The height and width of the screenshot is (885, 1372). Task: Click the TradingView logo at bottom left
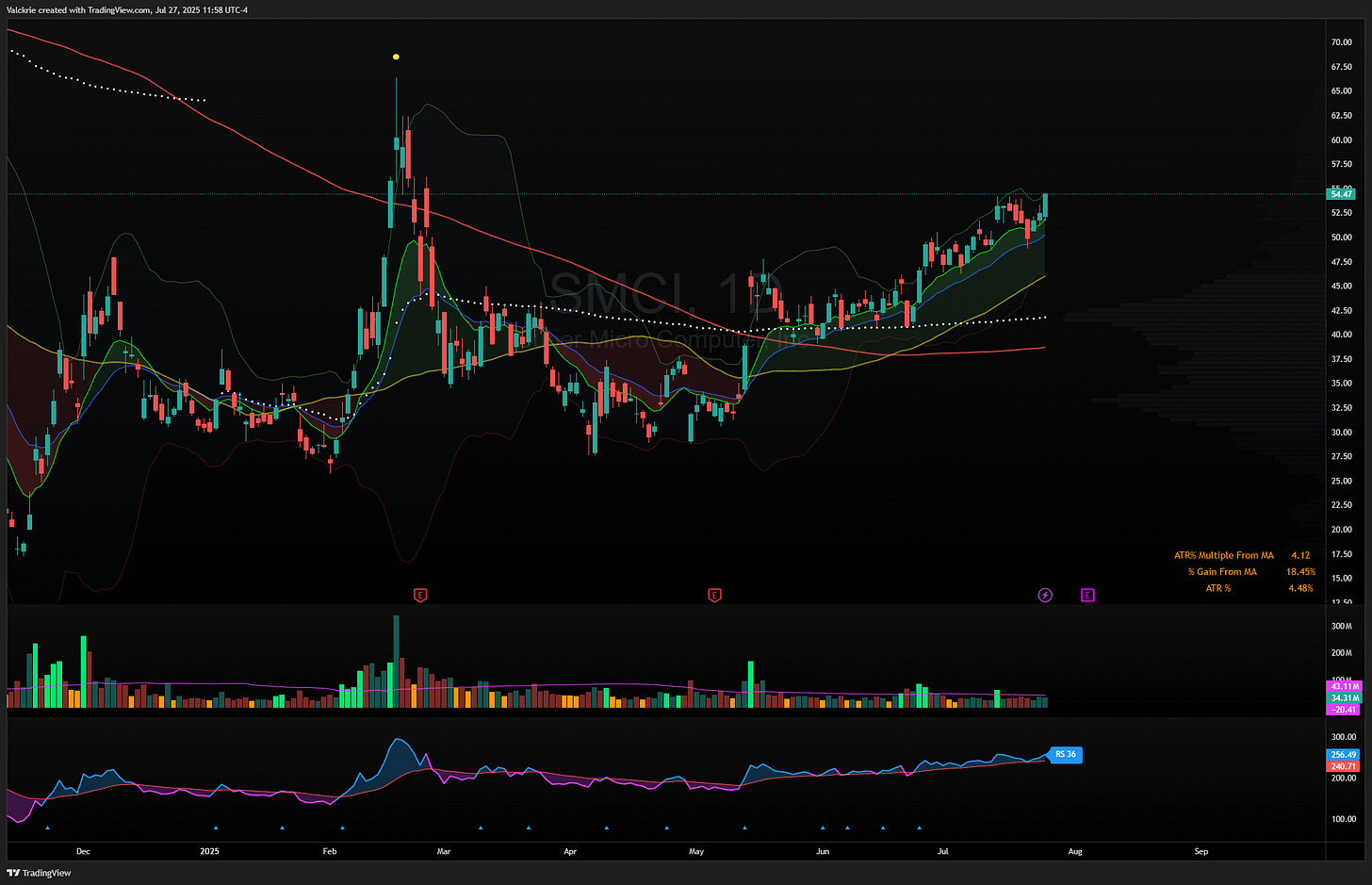(x=39, y=873)
